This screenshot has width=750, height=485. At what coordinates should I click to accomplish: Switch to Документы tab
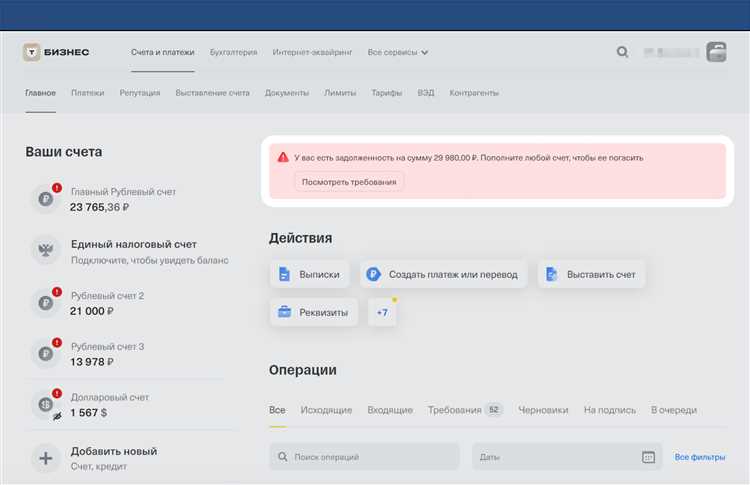click(x=287, y=93)
